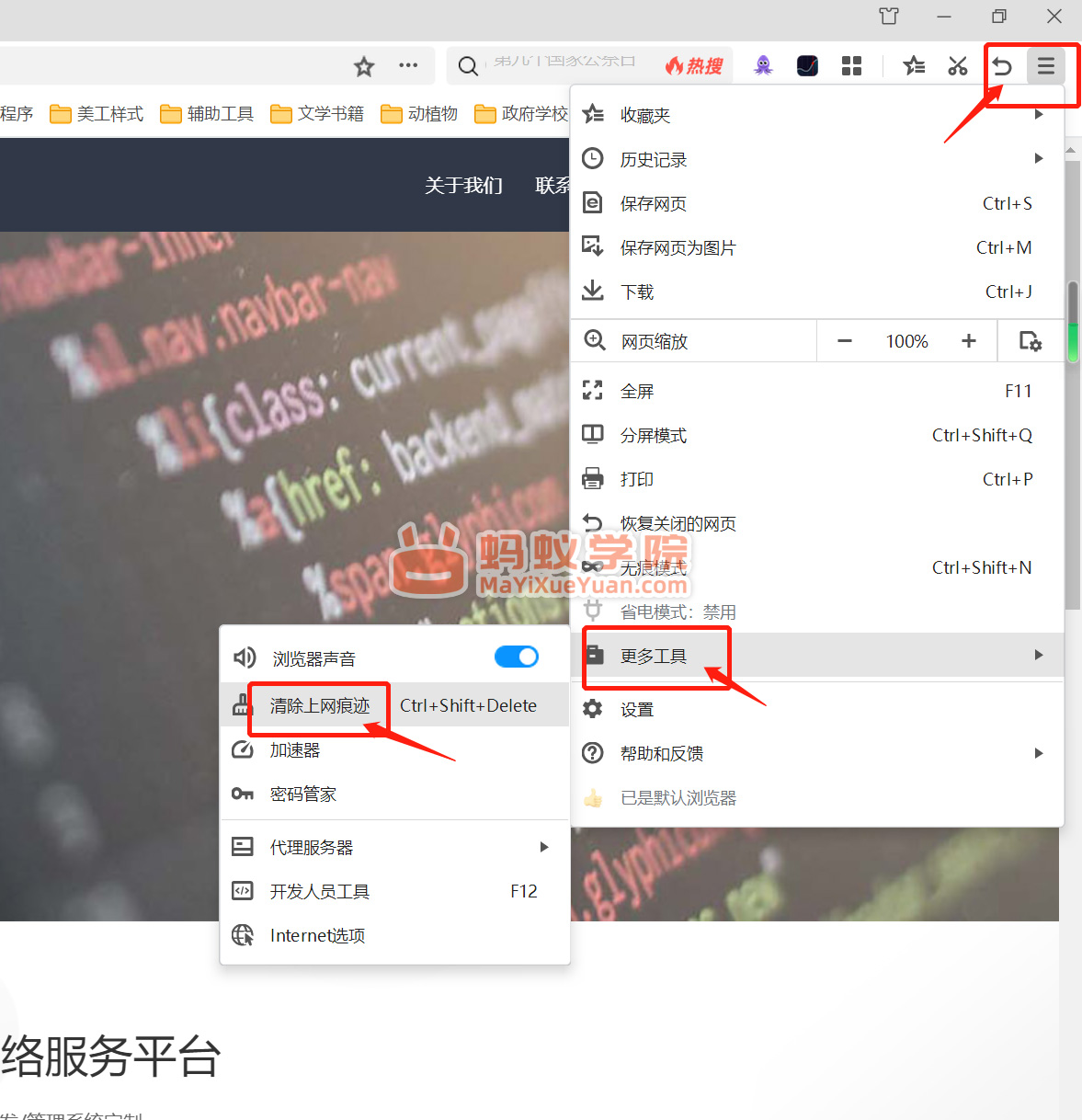
Task: Click 省电模式: 禁用 entry
Action: (817, 611)
